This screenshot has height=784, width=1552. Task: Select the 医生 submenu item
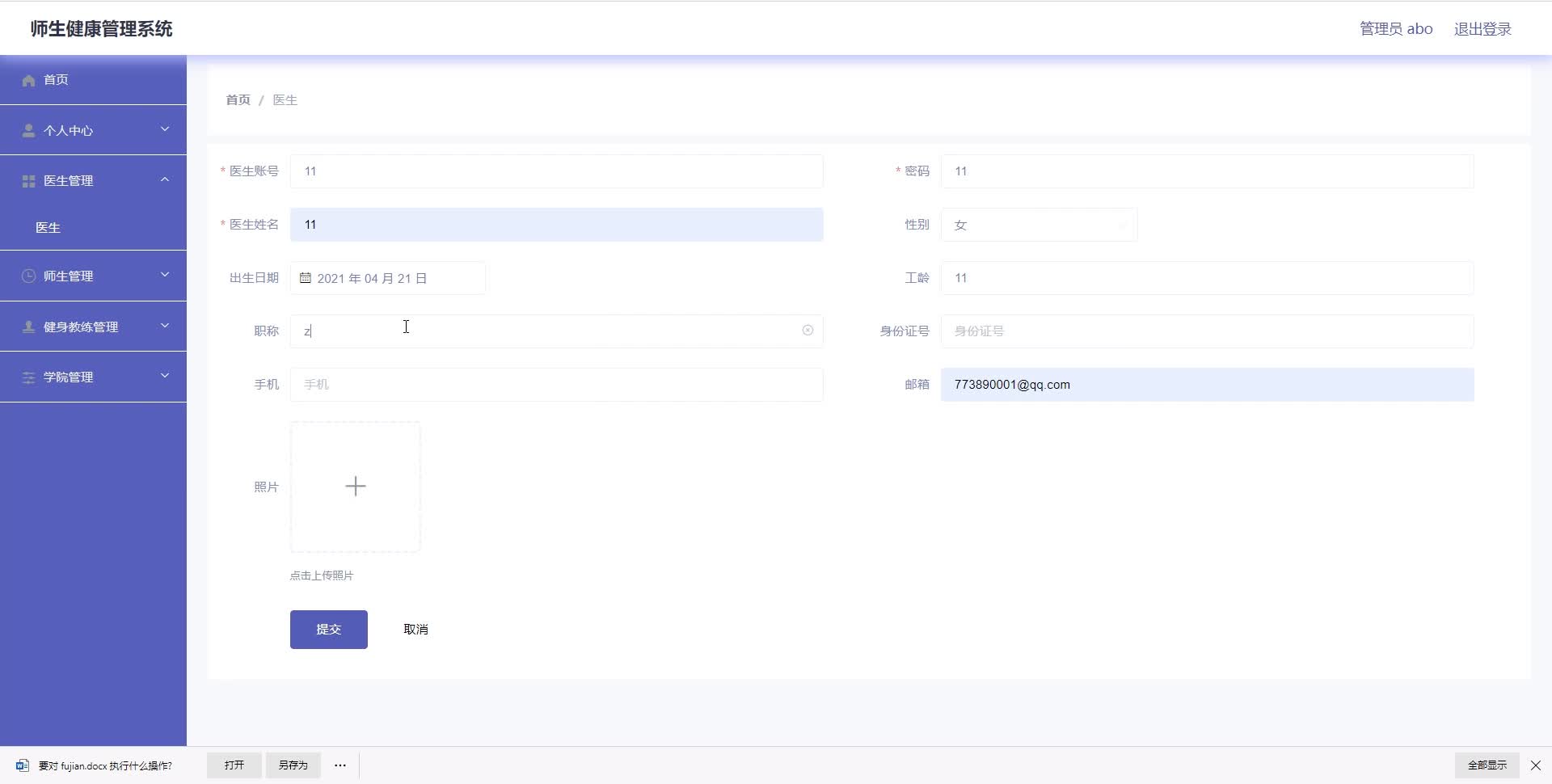point(48,228)
